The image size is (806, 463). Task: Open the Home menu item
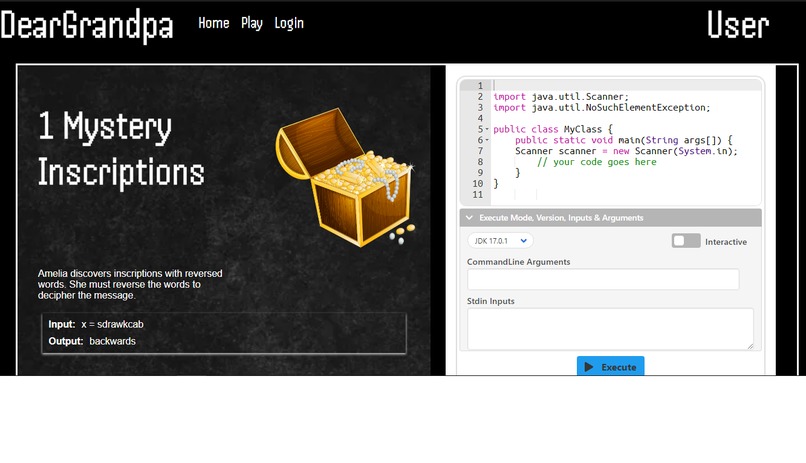coord(213,23)
